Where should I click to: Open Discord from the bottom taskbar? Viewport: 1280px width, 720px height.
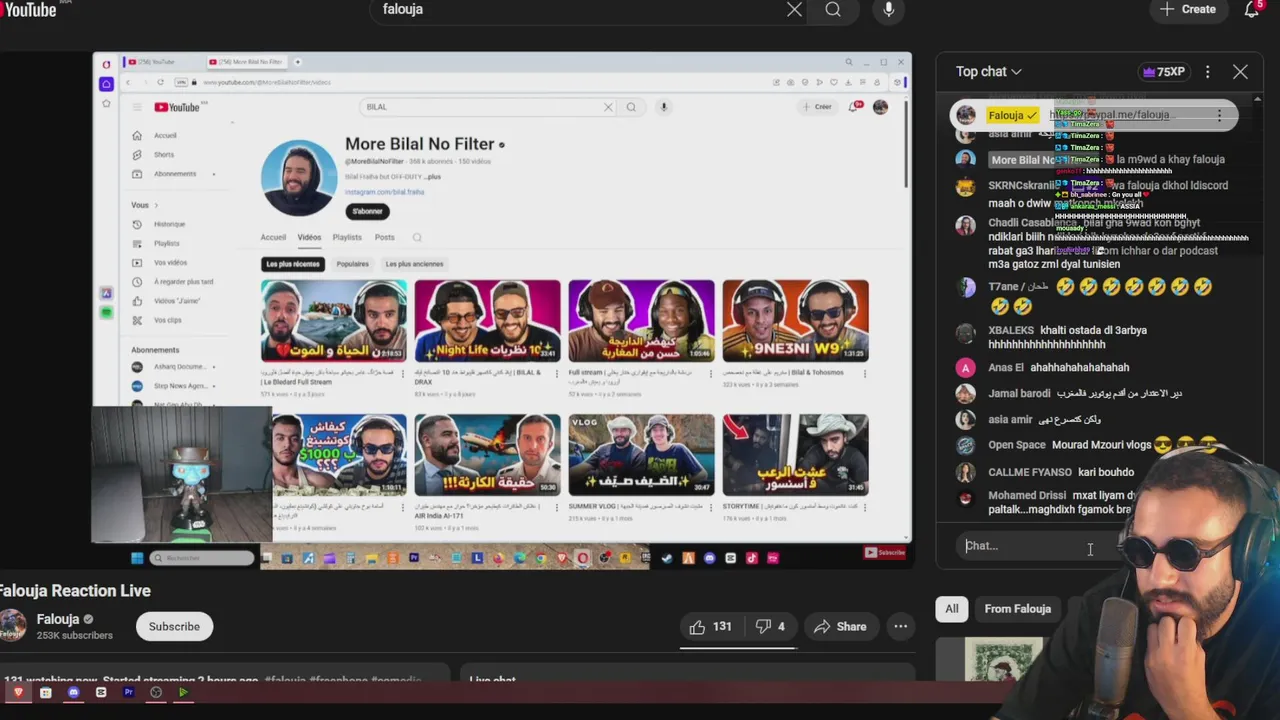coord(73,692)
